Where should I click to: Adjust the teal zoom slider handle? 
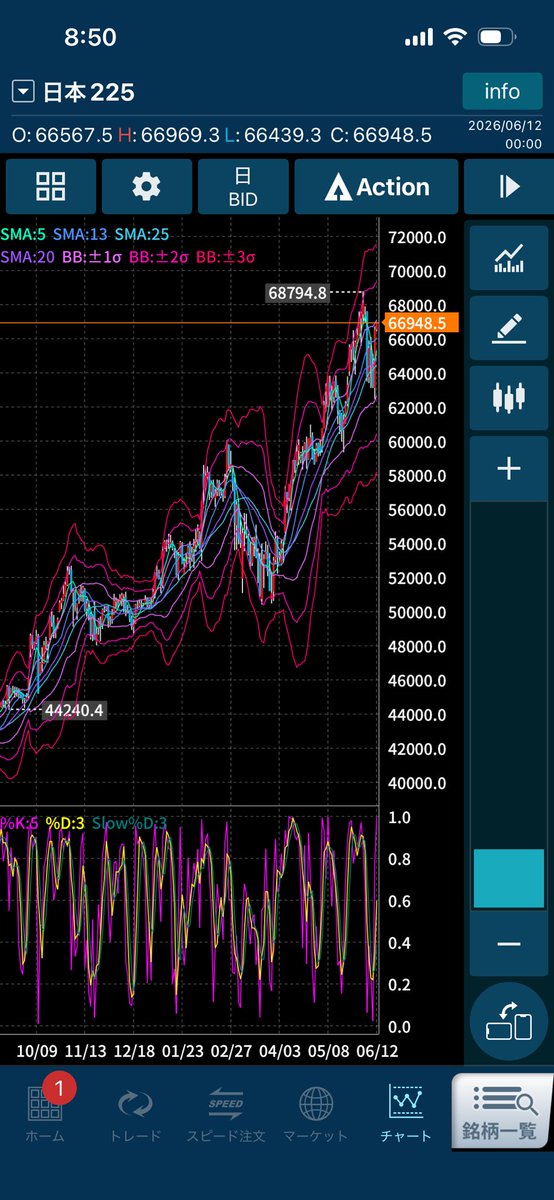[x=509, y=878]
